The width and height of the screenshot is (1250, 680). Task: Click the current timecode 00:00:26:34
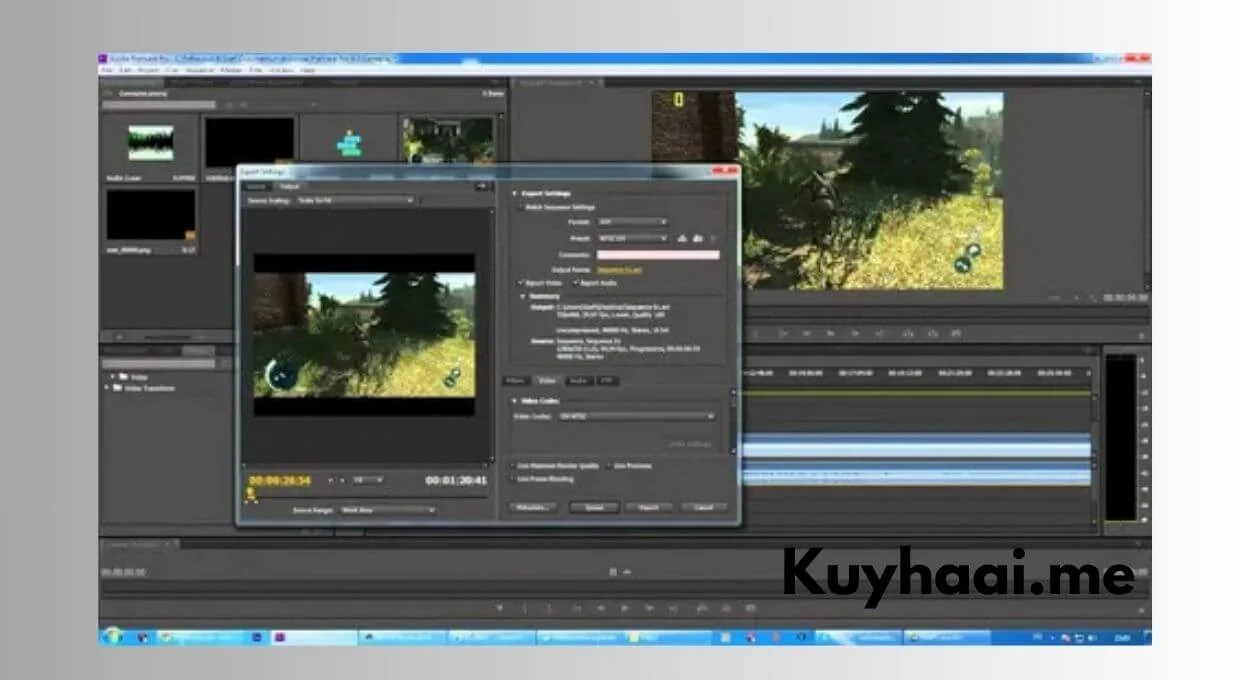click(x=280, y=481)
